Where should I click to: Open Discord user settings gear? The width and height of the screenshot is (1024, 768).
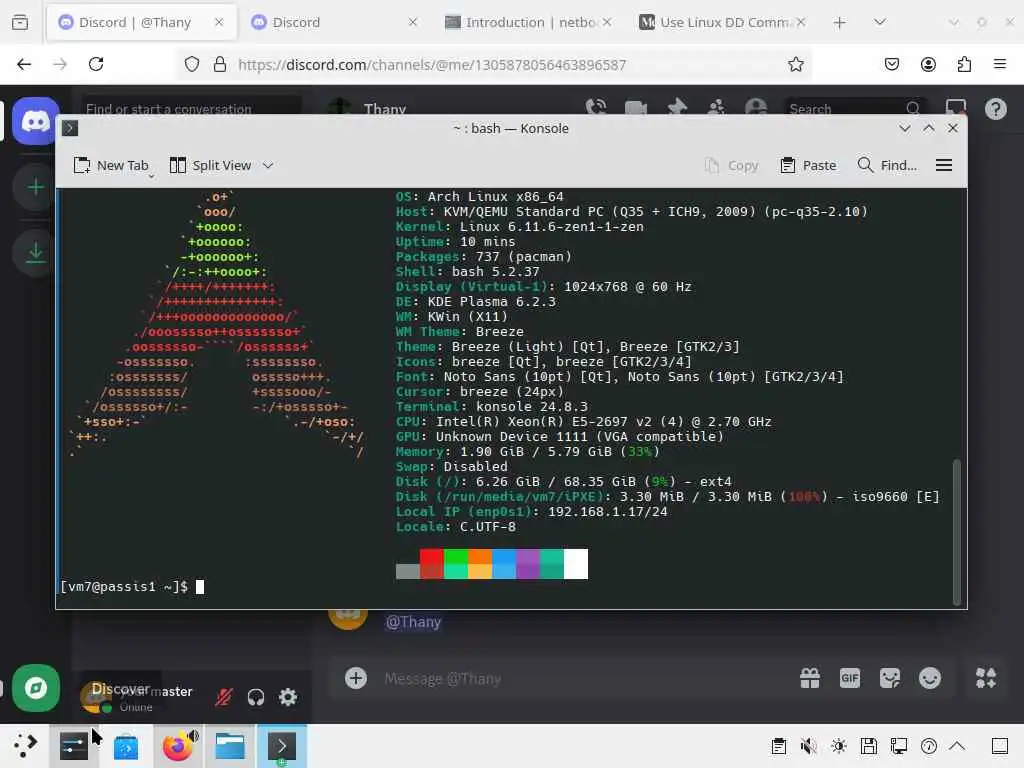[288, 697]
